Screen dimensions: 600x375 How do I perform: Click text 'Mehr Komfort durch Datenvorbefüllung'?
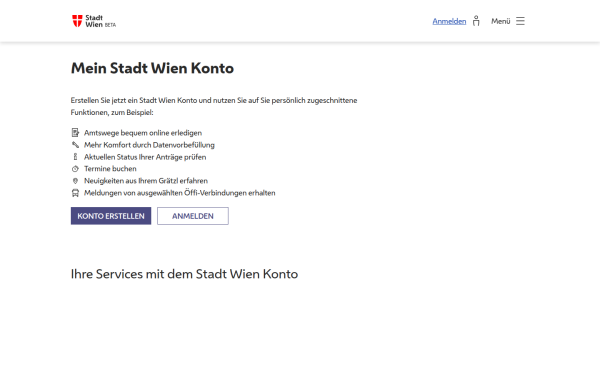[149, 145]
